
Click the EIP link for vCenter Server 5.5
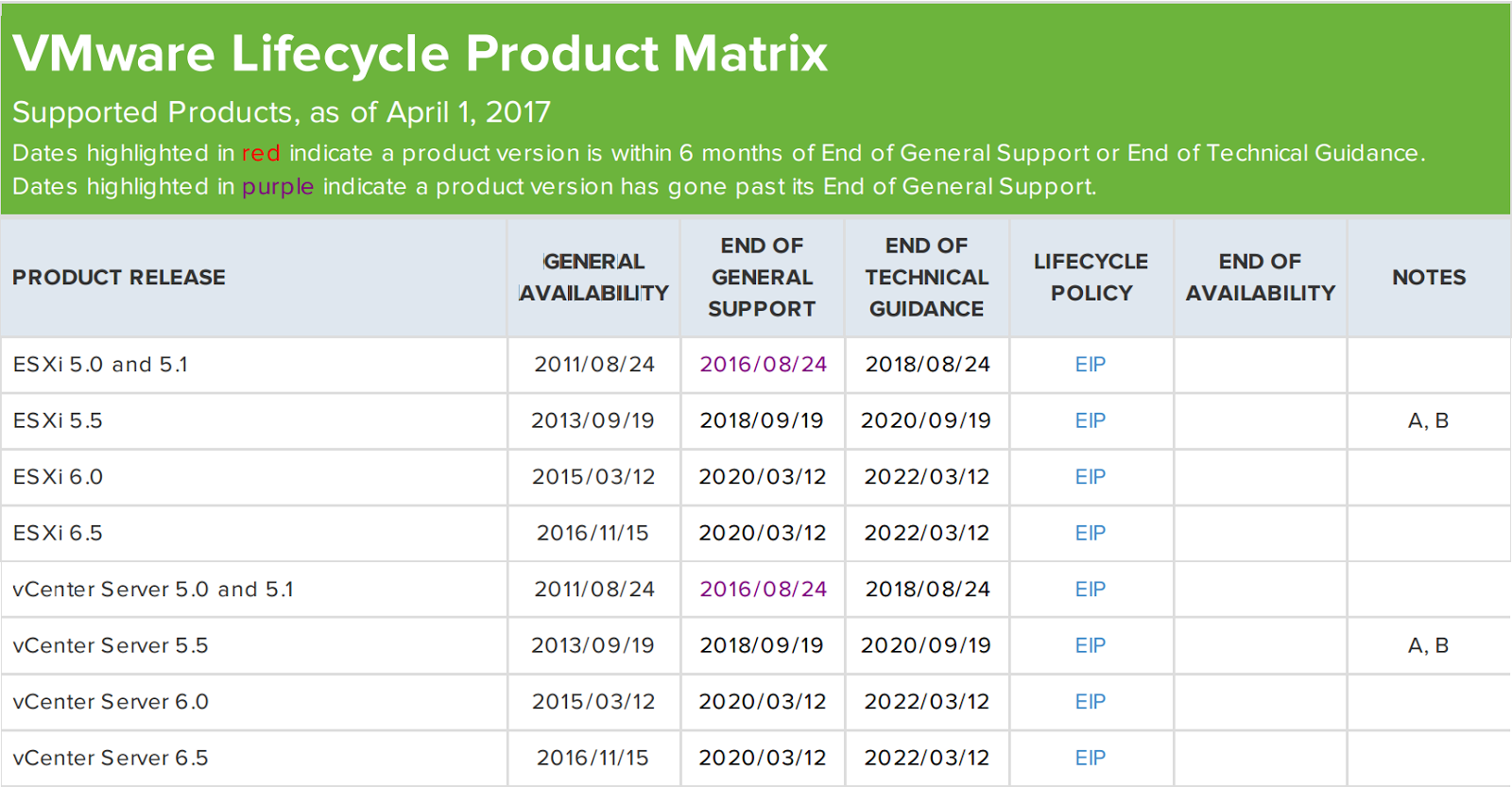click(x=1090, y=645)
